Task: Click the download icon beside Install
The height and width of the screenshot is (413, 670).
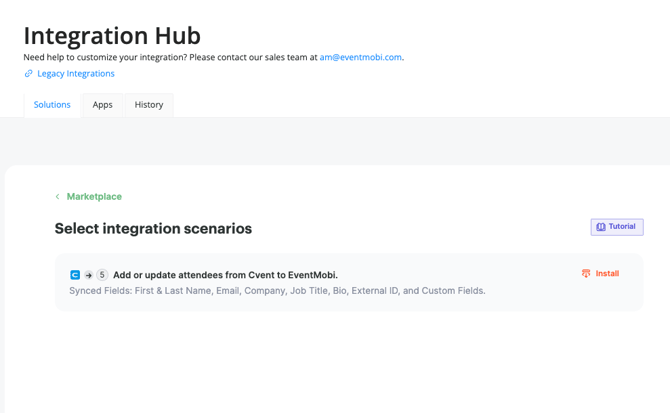Action: (586, 273)
